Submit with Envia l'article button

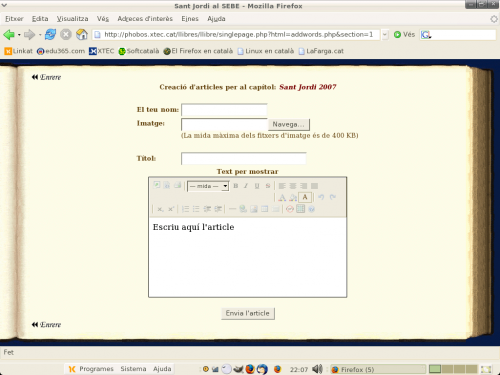[248, 313]
